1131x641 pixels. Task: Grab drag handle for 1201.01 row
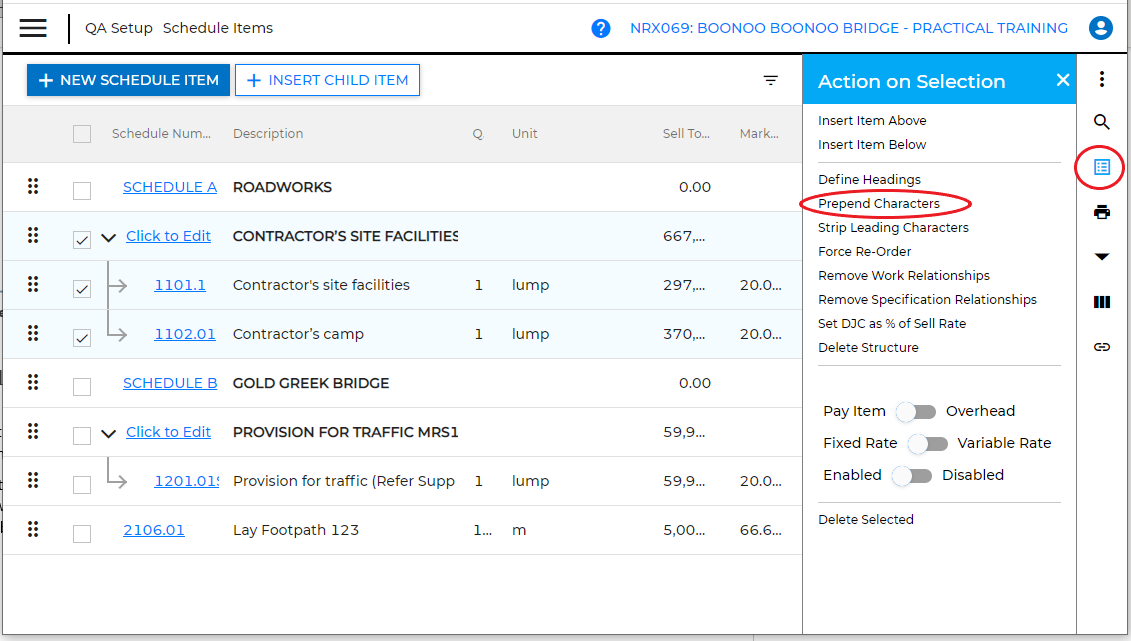click(33, 481)
